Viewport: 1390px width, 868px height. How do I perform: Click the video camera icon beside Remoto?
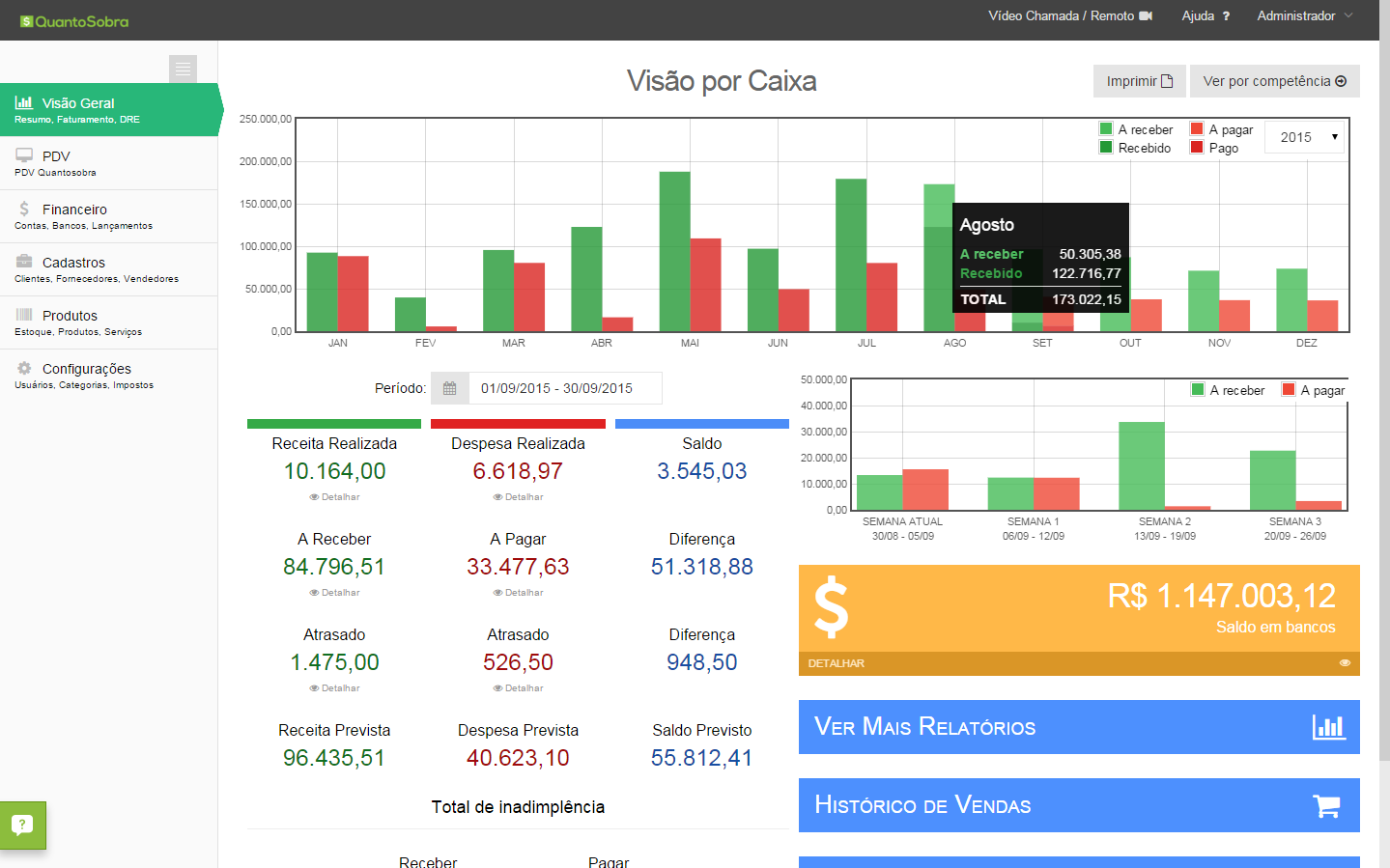click(1146, 16)
